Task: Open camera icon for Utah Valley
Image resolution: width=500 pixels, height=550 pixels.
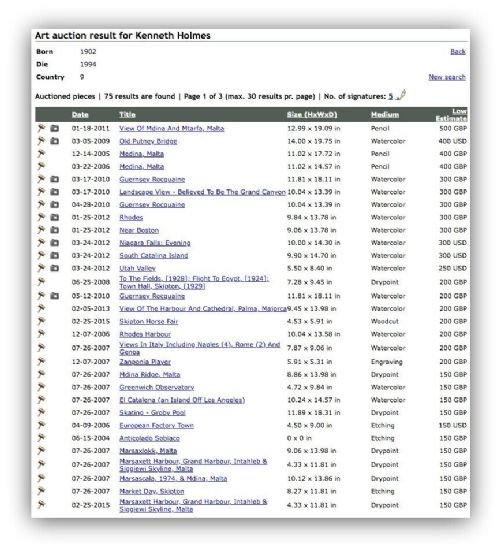Action: coord(54,268)
